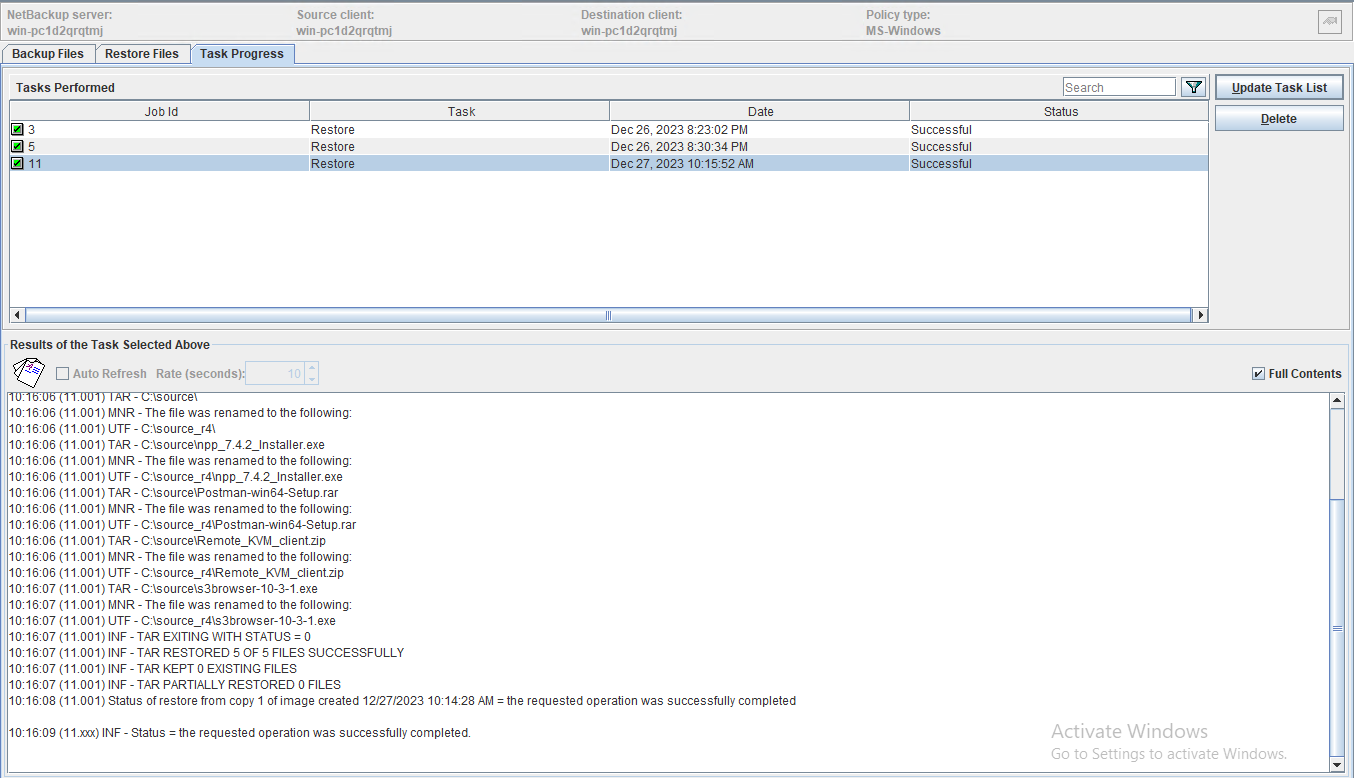Click log line UTF C:\source_r4\s3browser-10-3-1.exe
The width and height of the screenshot is (1354, 778).
pyautogui.click(x=172, y=621)
